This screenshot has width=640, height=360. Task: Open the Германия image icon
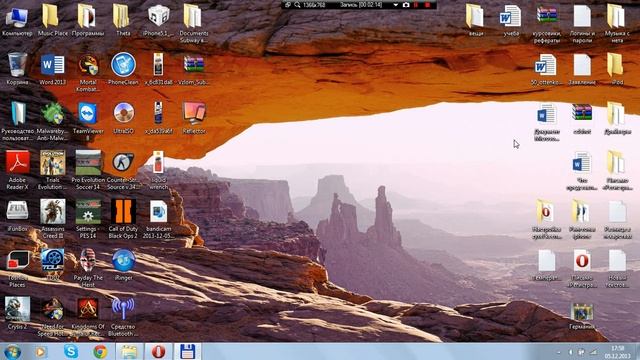point(582,316)
